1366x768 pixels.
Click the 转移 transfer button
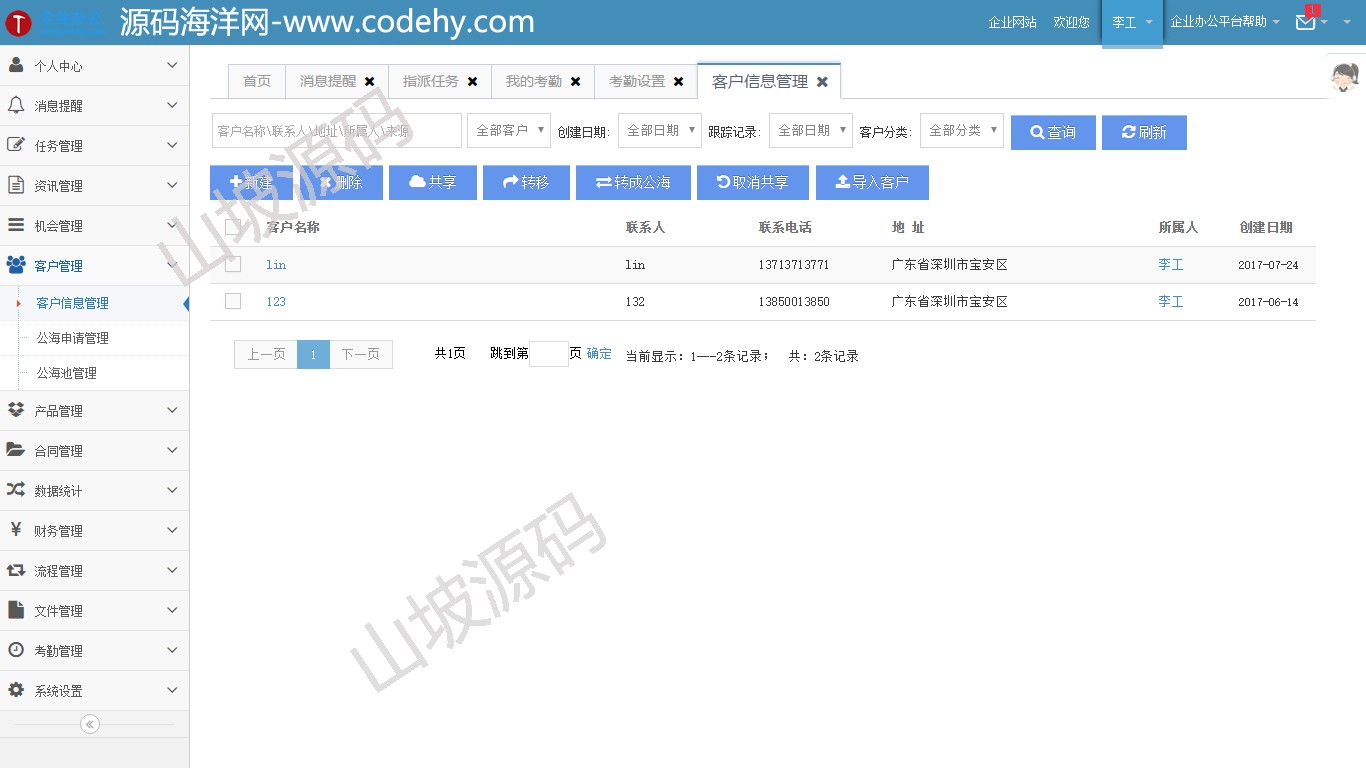point(526,183)
